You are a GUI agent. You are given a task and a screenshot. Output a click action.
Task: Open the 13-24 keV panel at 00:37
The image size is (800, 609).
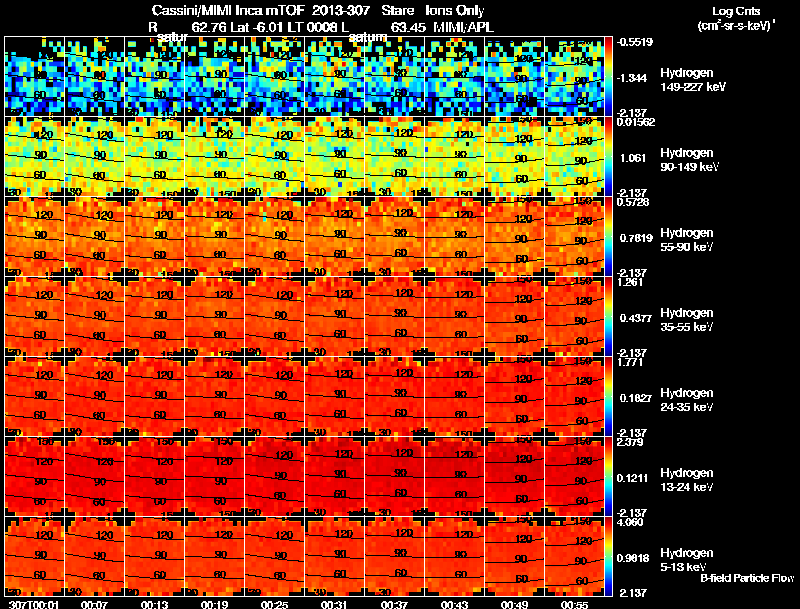pyautogui.click(x=394, y=477)
